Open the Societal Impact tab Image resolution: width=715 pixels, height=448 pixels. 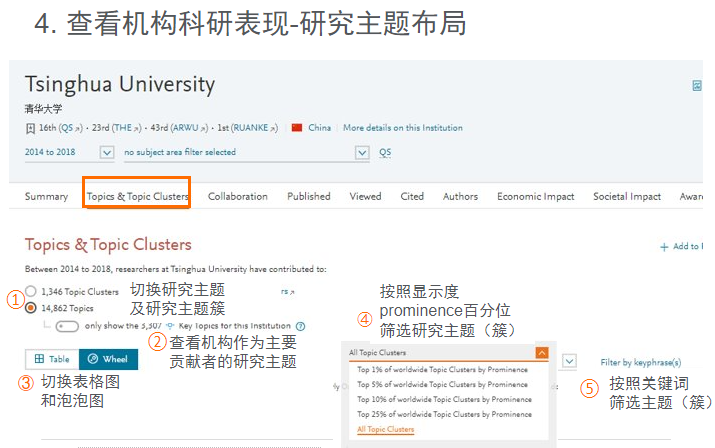point(627,196)
